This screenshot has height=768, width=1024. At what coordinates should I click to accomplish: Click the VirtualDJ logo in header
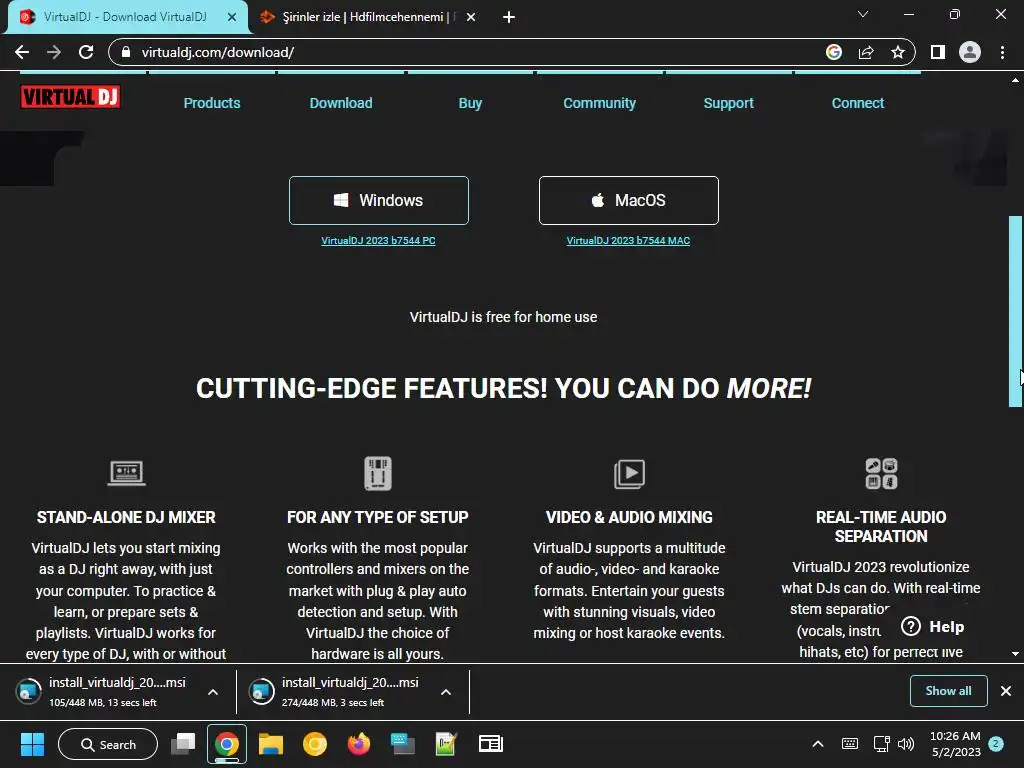[70, 97]
